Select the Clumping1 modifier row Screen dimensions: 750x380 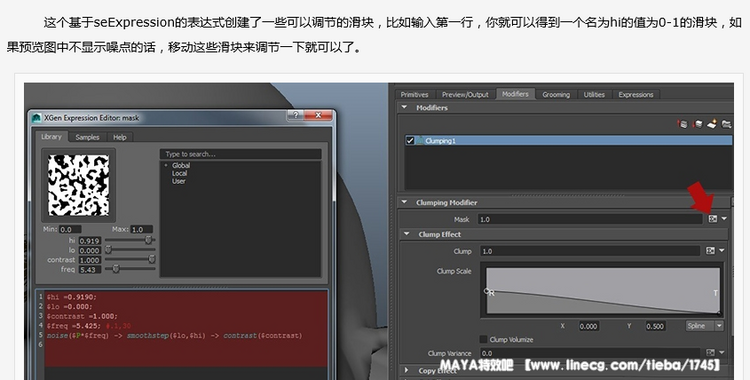click(568, 140)
